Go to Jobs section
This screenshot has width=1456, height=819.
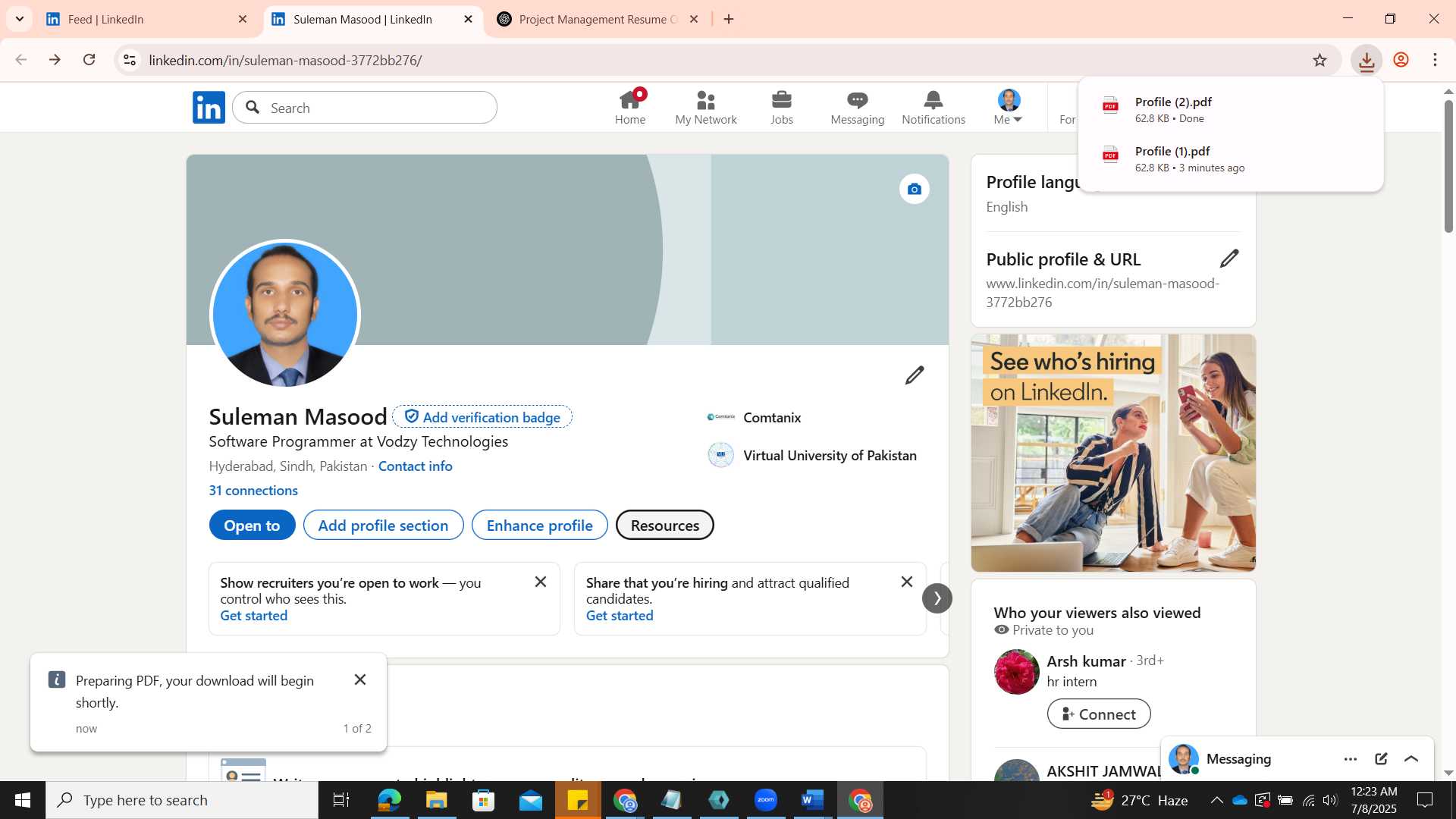[x=782, y=108]
